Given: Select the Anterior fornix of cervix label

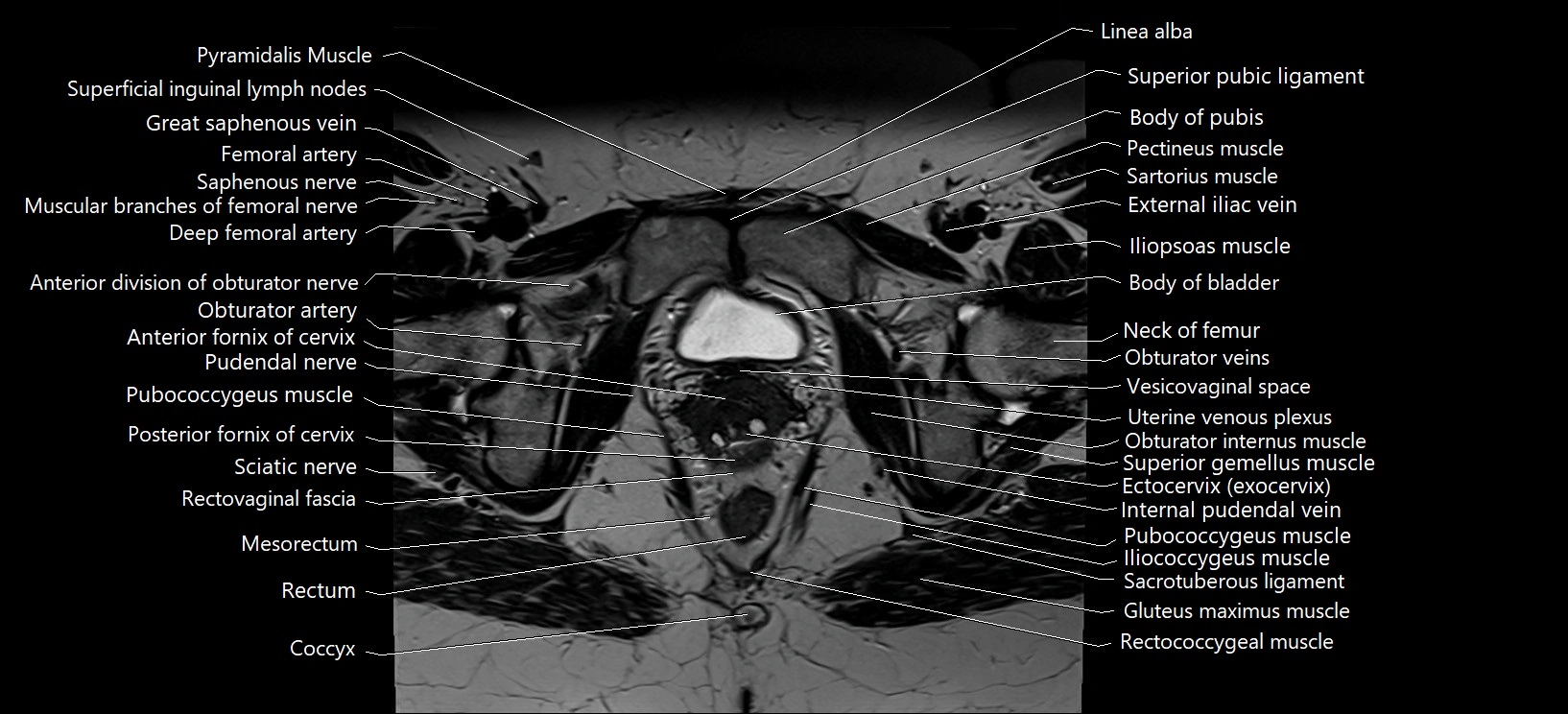Looking at the screenshot, I should (x=241, y=338).
